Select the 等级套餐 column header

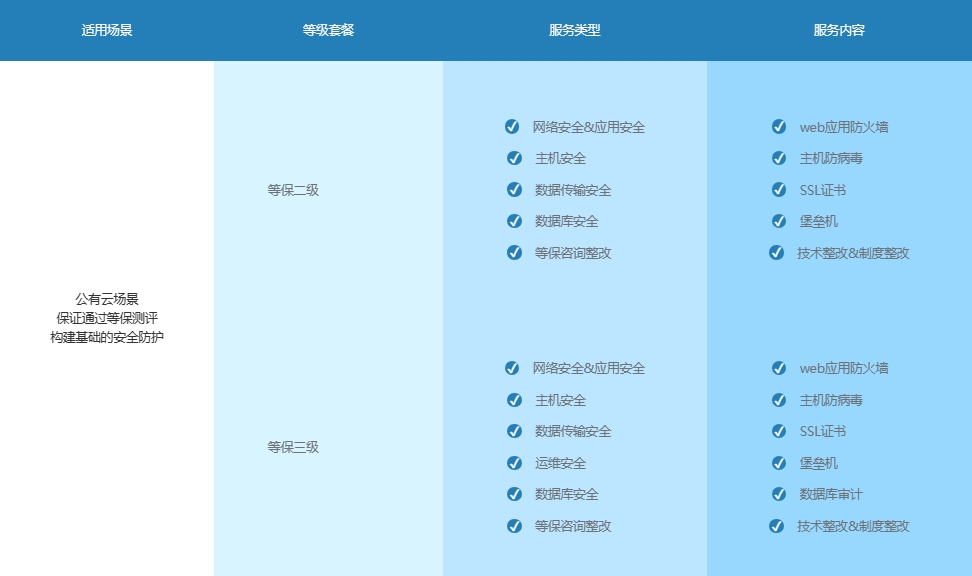(328, 30)
